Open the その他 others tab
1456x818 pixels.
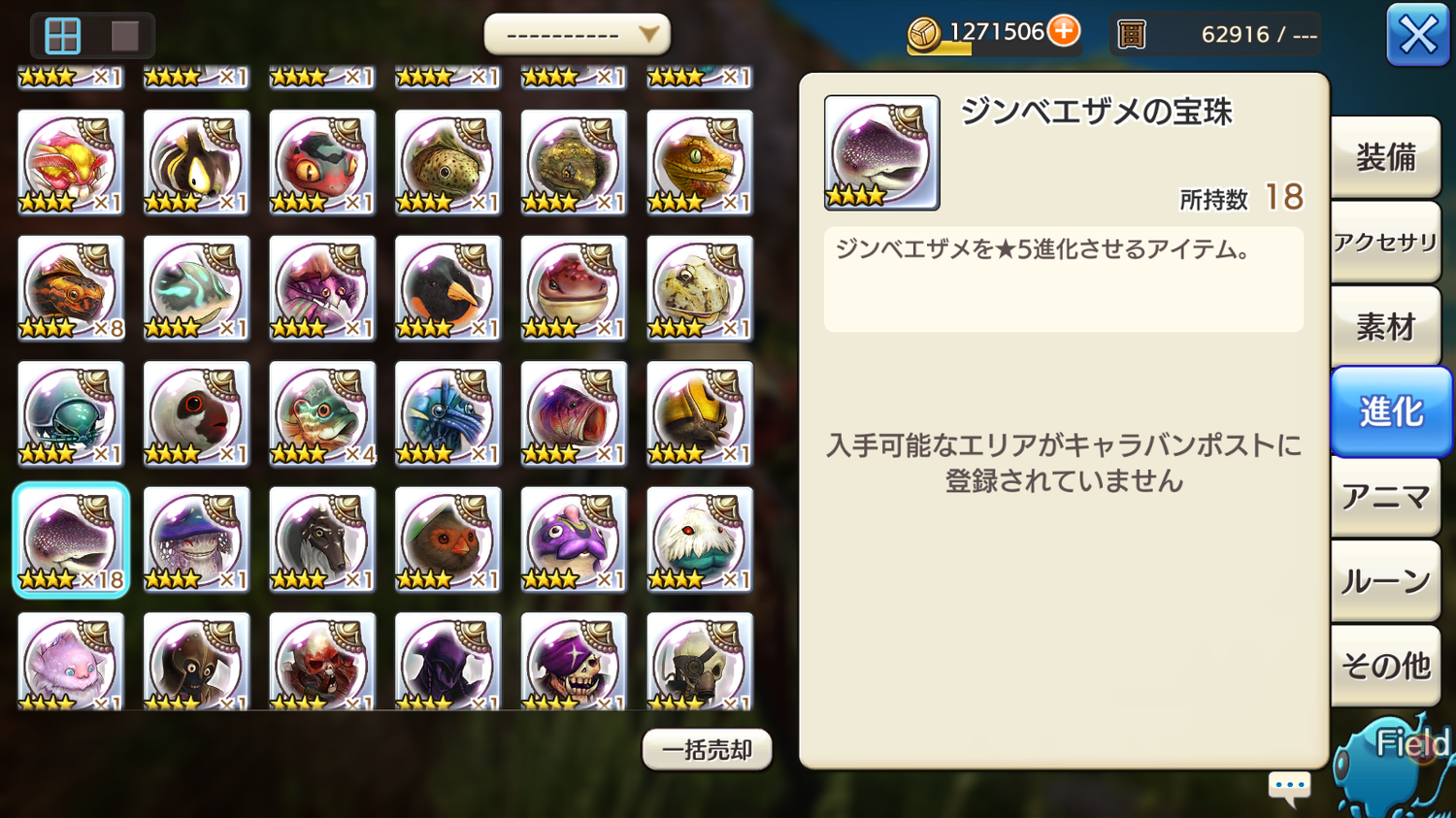1385,666
